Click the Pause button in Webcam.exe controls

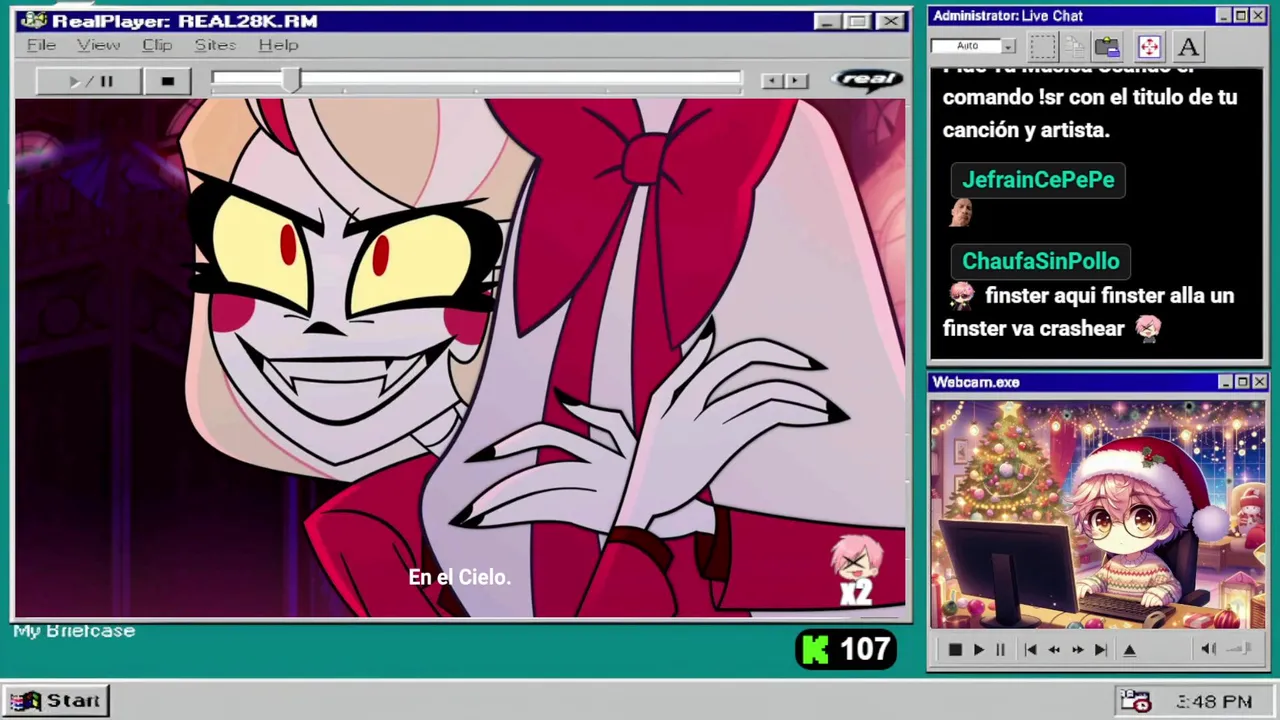(x=1000, y=650)
